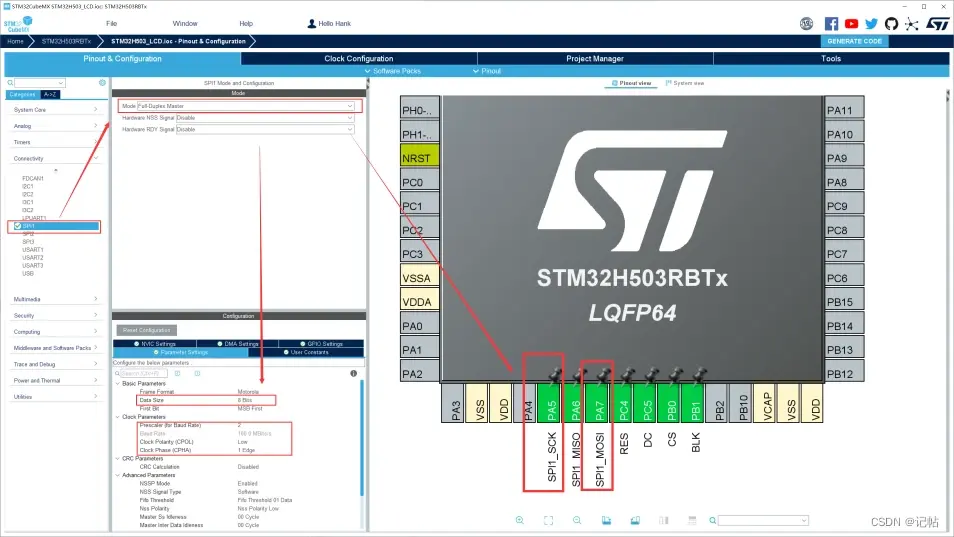Click the parameter search field

click(142, 373)
